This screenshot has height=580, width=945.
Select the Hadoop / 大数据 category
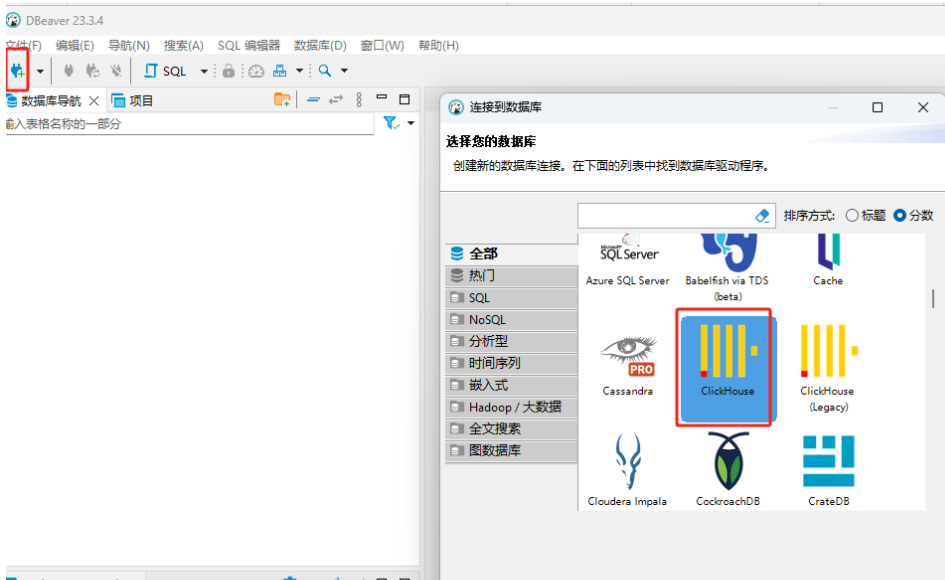[x=511, y=407]
